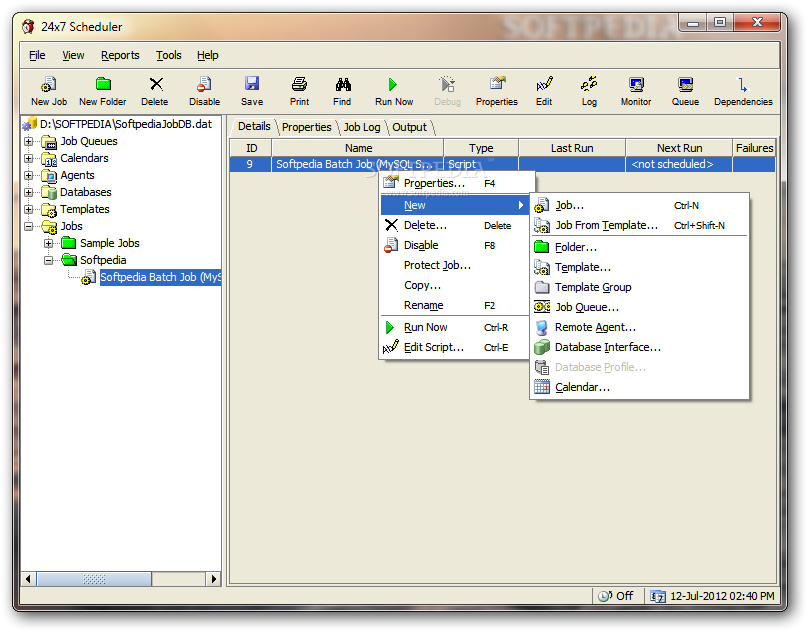Choose Template Group in the submenu
Viewport: 808px width, 632px height.
pyautogui.click(x=639, y=287)
